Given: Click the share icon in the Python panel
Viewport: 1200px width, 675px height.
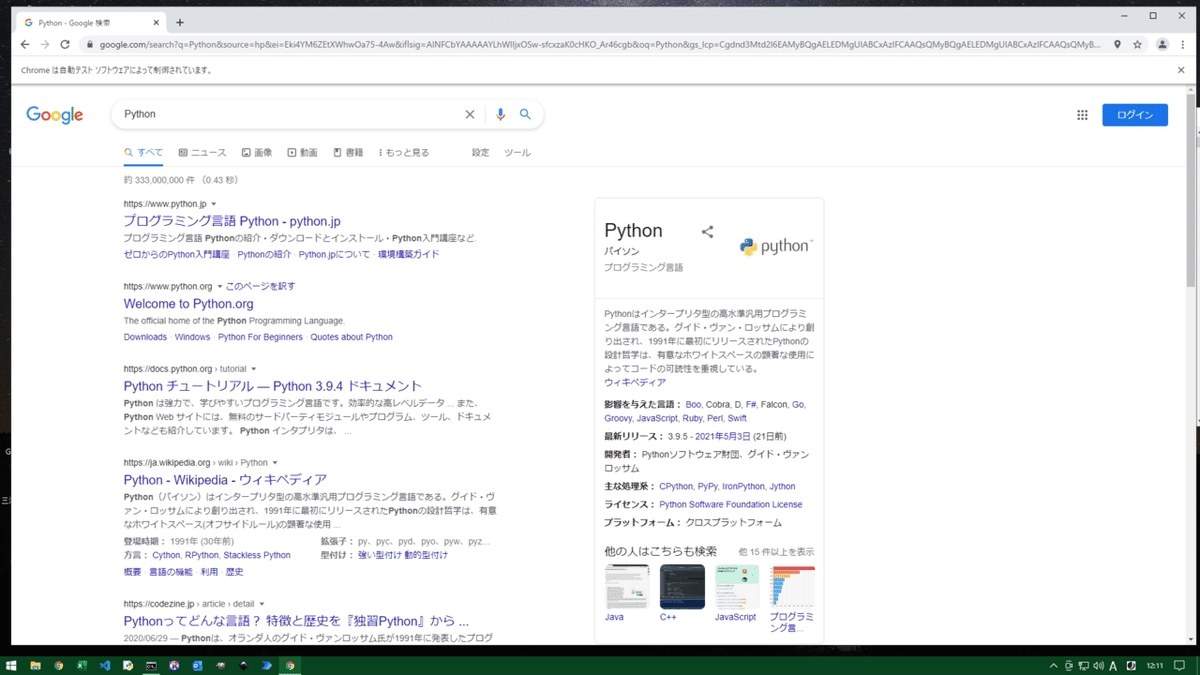Looking at the screenshot, I should click(x=707, y=232).
